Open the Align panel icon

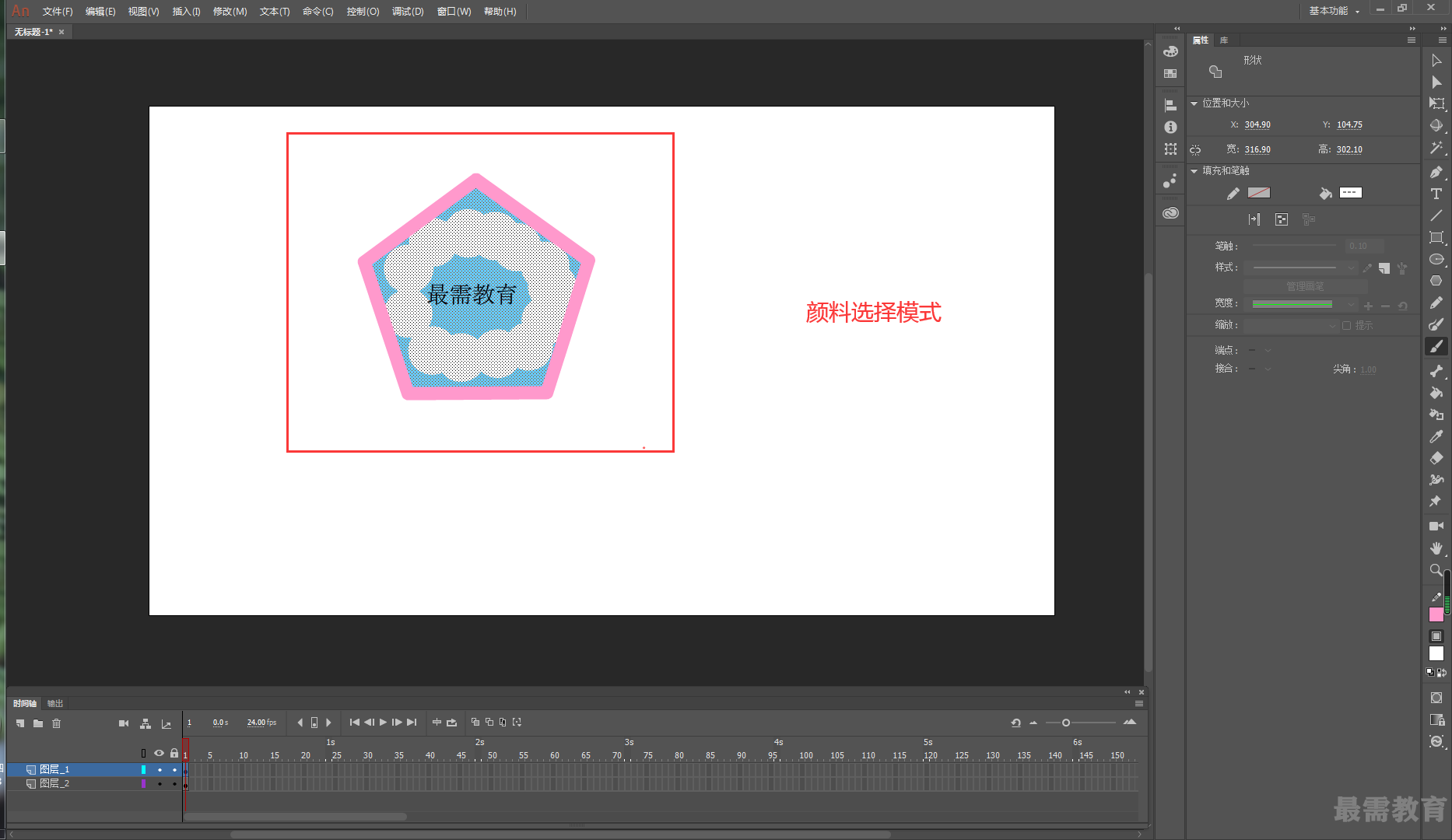click(1170, 105)
